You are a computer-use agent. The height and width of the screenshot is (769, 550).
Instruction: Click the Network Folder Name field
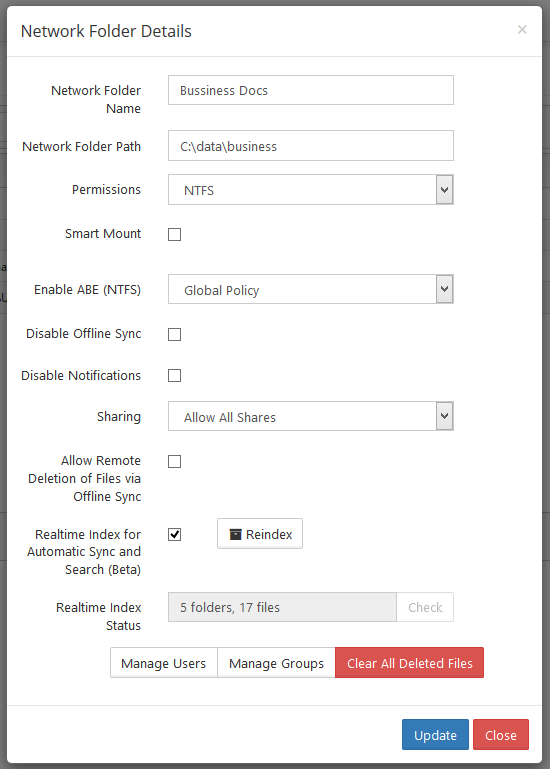click(x=311, y=90)
